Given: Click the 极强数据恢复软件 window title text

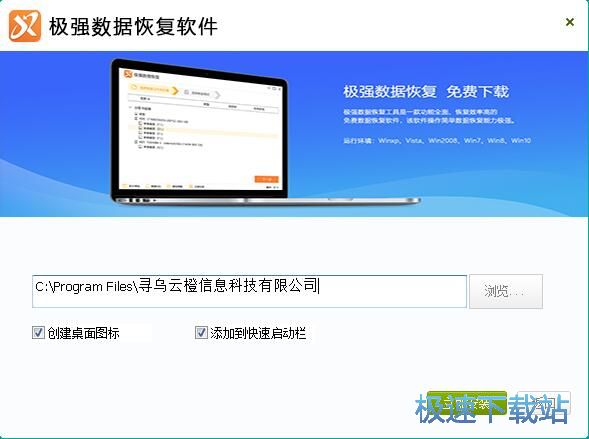Looking at the screenshot, I should (133, 27).
